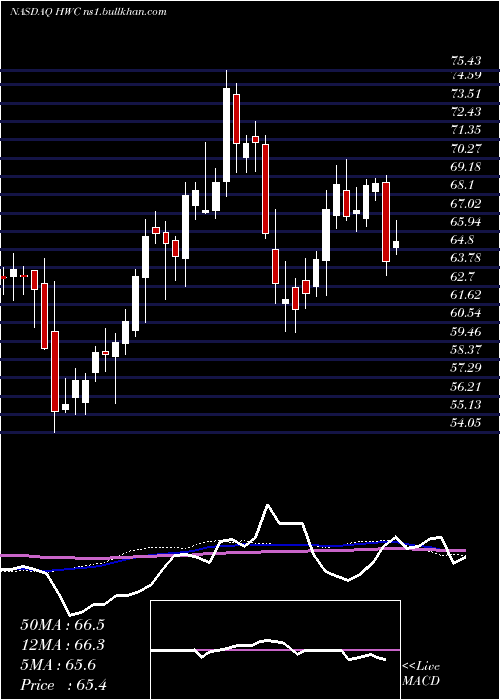Screen dimensions: 500x700
Task: Click the NASDAQ HWC chart title text
Action: pyautogui.click(x=88, y=11)
